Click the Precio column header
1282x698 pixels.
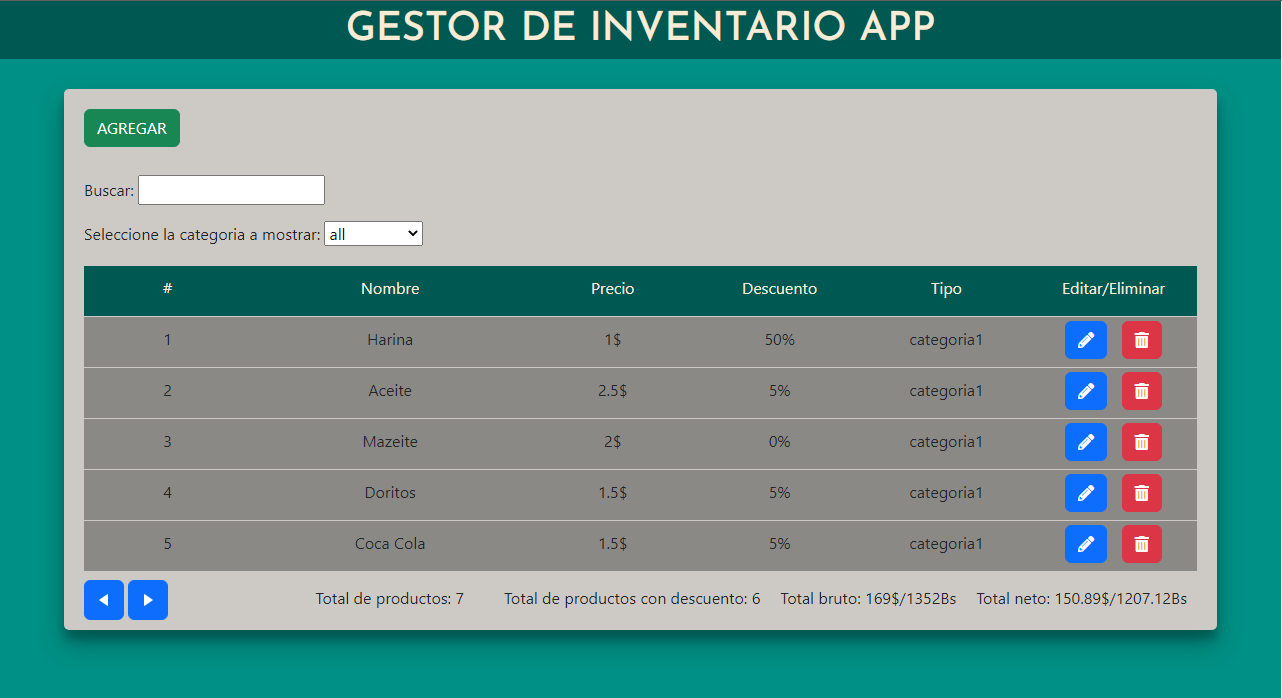pos(613,289)
